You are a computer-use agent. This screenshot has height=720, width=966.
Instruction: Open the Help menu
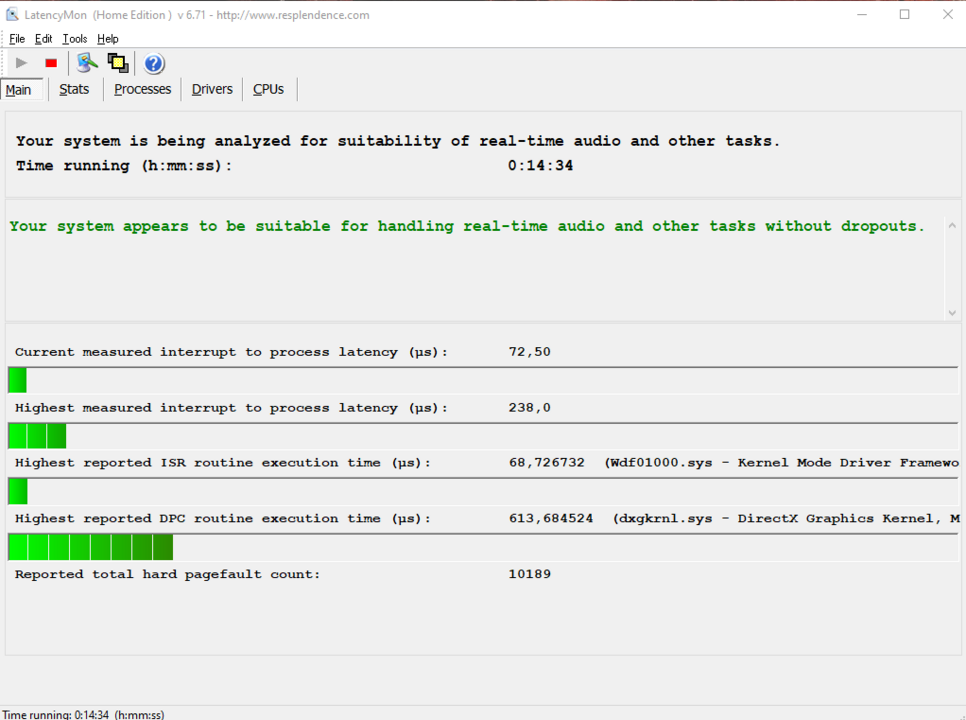tap(108, 39)
